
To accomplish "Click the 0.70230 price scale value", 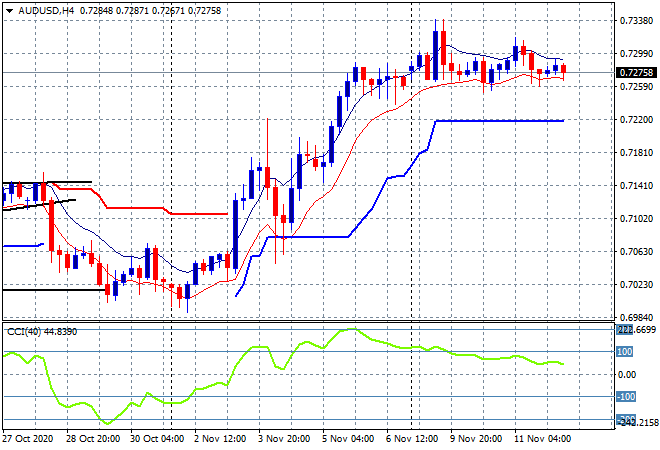I will tap(636, 285).
